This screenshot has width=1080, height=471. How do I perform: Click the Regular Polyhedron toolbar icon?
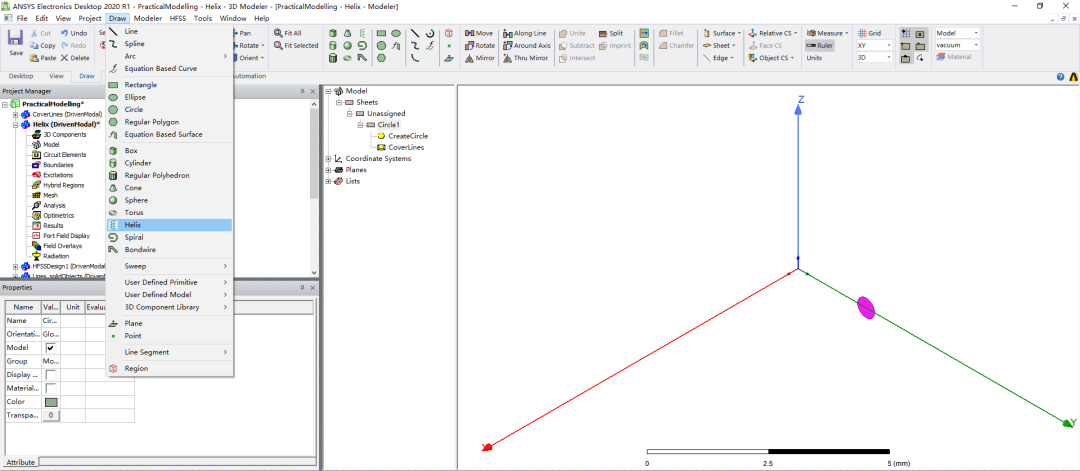pyautogui.click(x=333, y=58)
